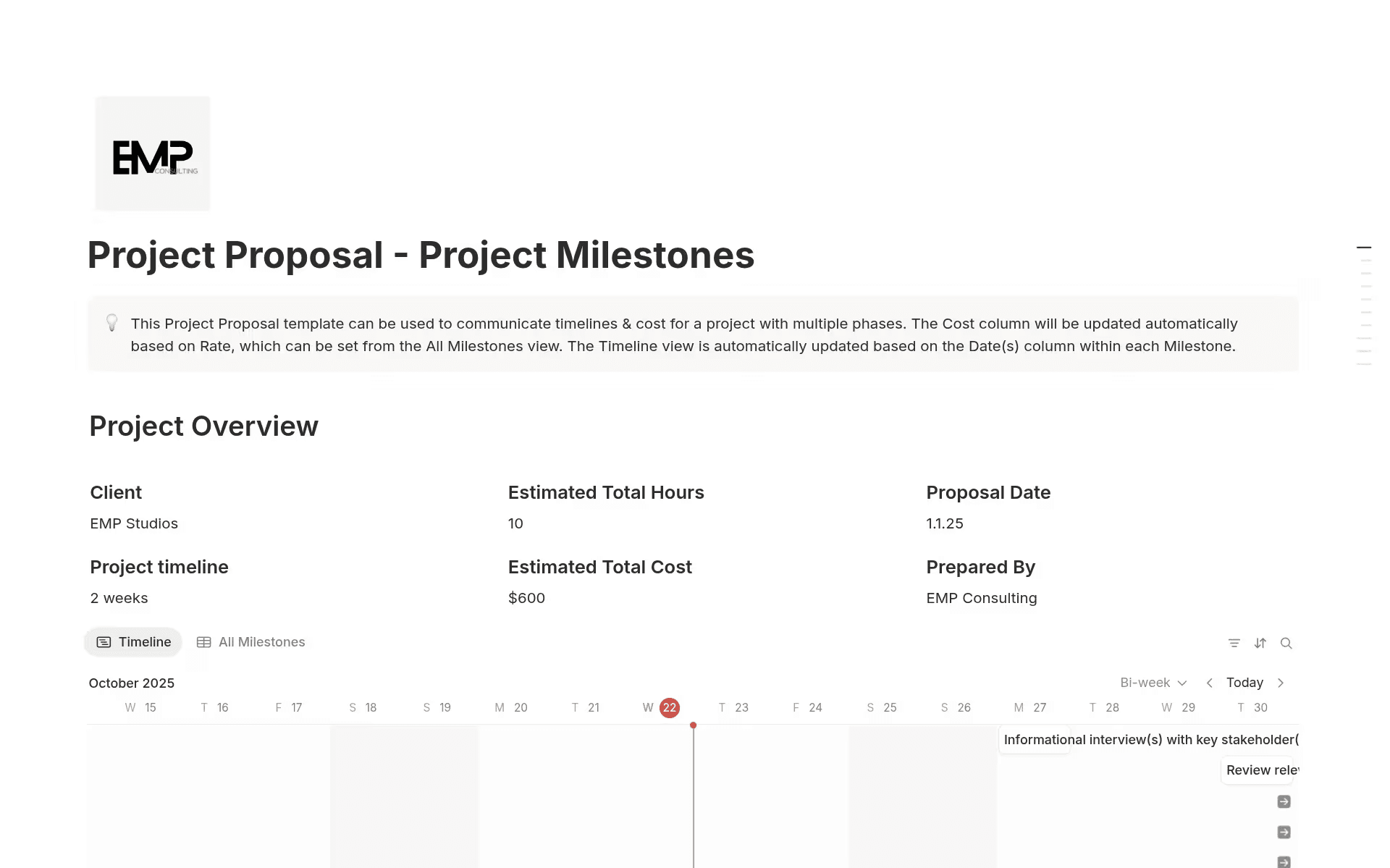Click the lightbulb icon in the callout

pos(112,323)
